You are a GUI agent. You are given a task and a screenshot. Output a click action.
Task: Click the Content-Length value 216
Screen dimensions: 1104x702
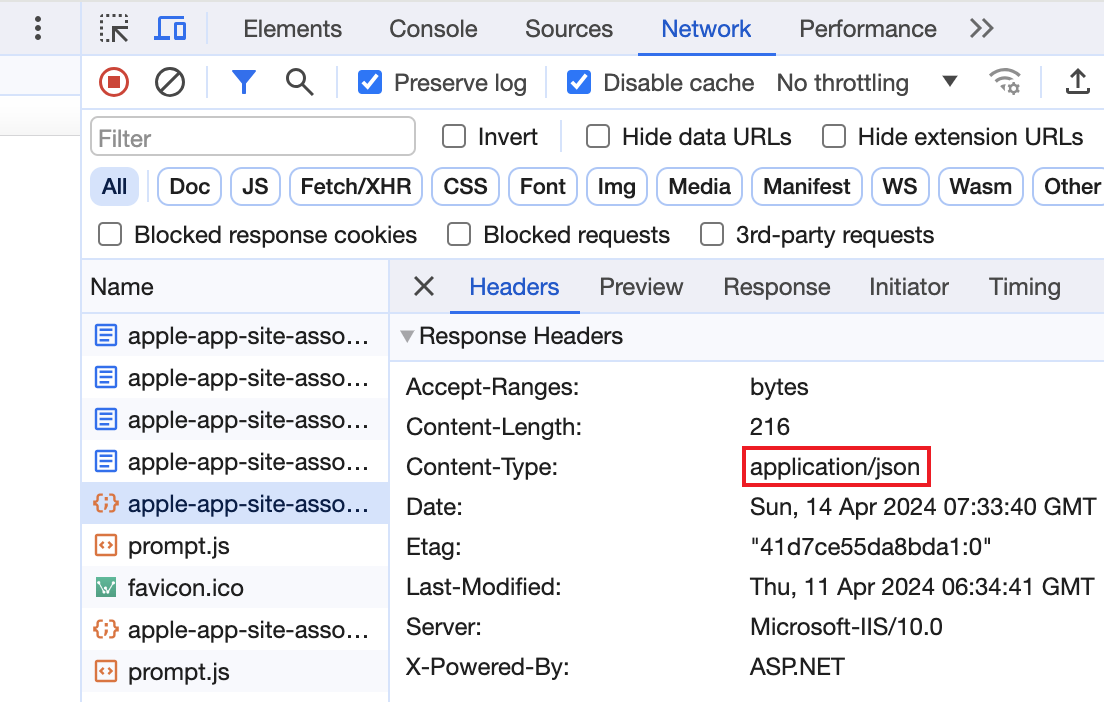(x=770, y=427)
